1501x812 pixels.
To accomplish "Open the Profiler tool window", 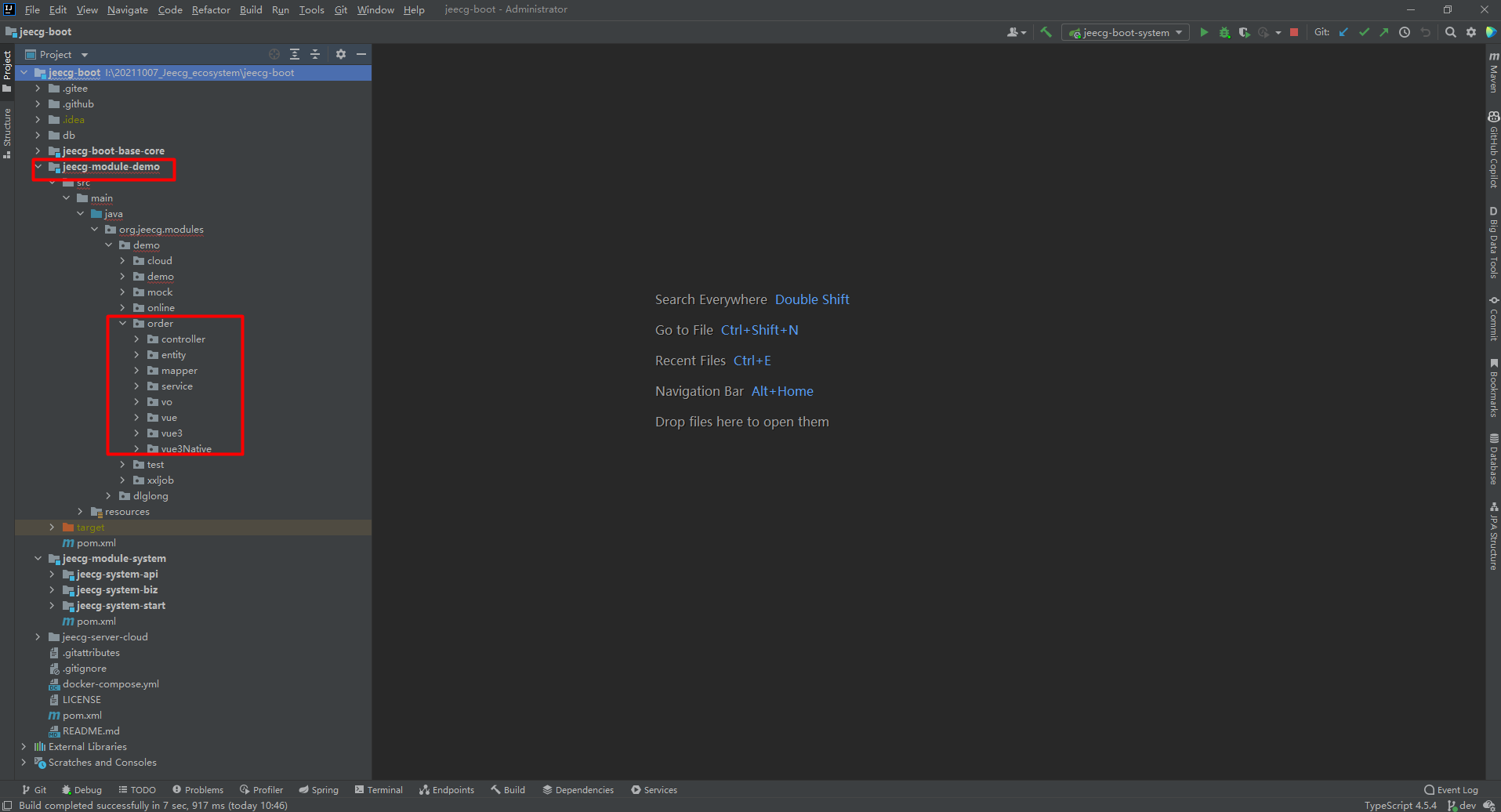I will coord(261,789).
